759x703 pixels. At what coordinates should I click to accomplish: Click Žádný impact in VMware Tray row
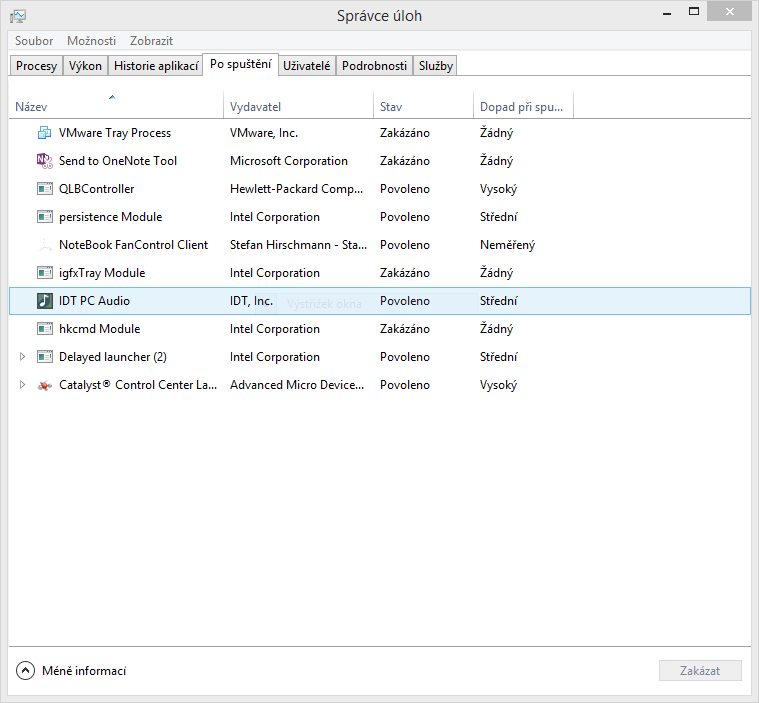click(496, 133)
